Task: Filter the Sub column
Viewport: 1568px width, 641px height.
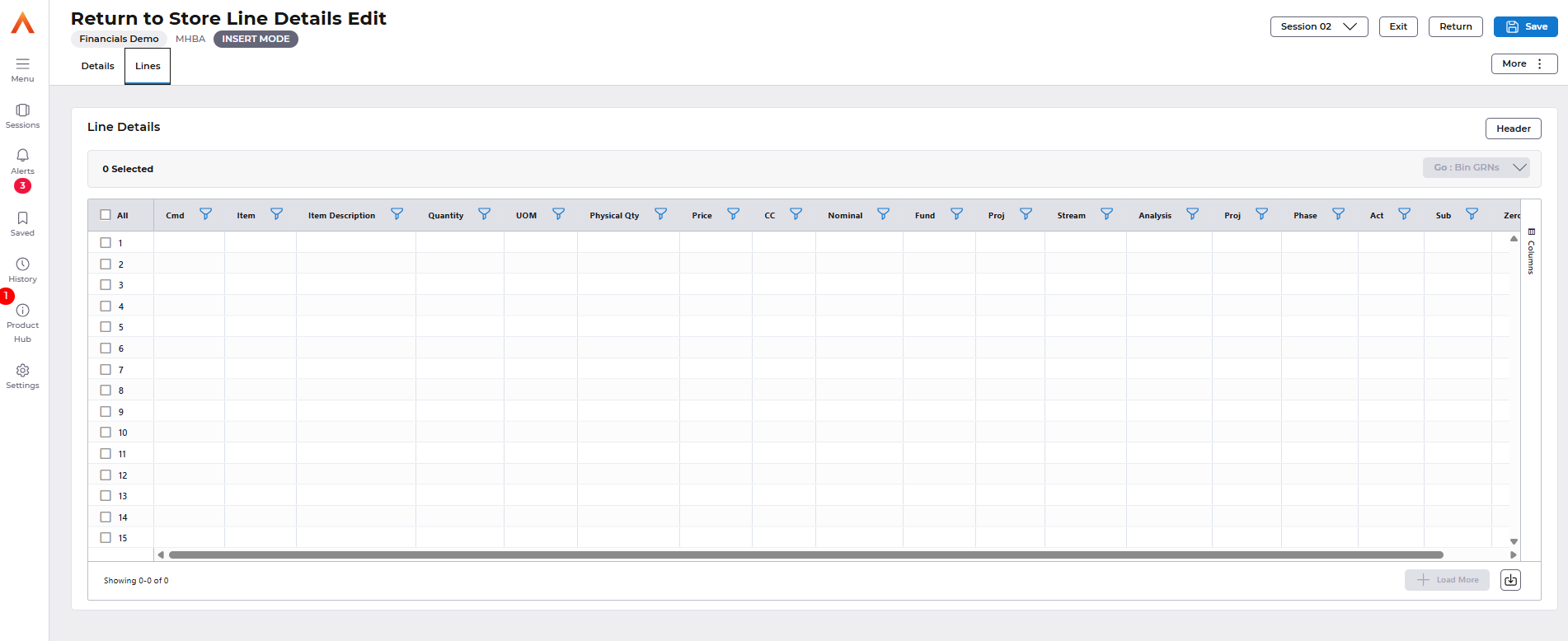Action: (x=1472, y=214)
